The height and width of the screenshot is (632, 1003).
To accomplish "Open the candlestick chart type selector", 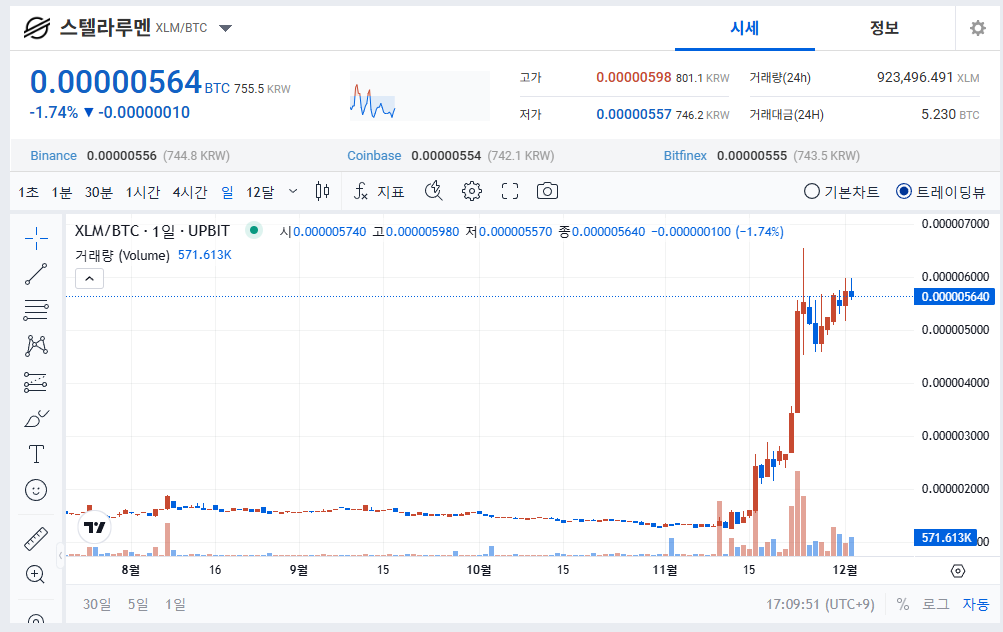I will click(322, 191).
